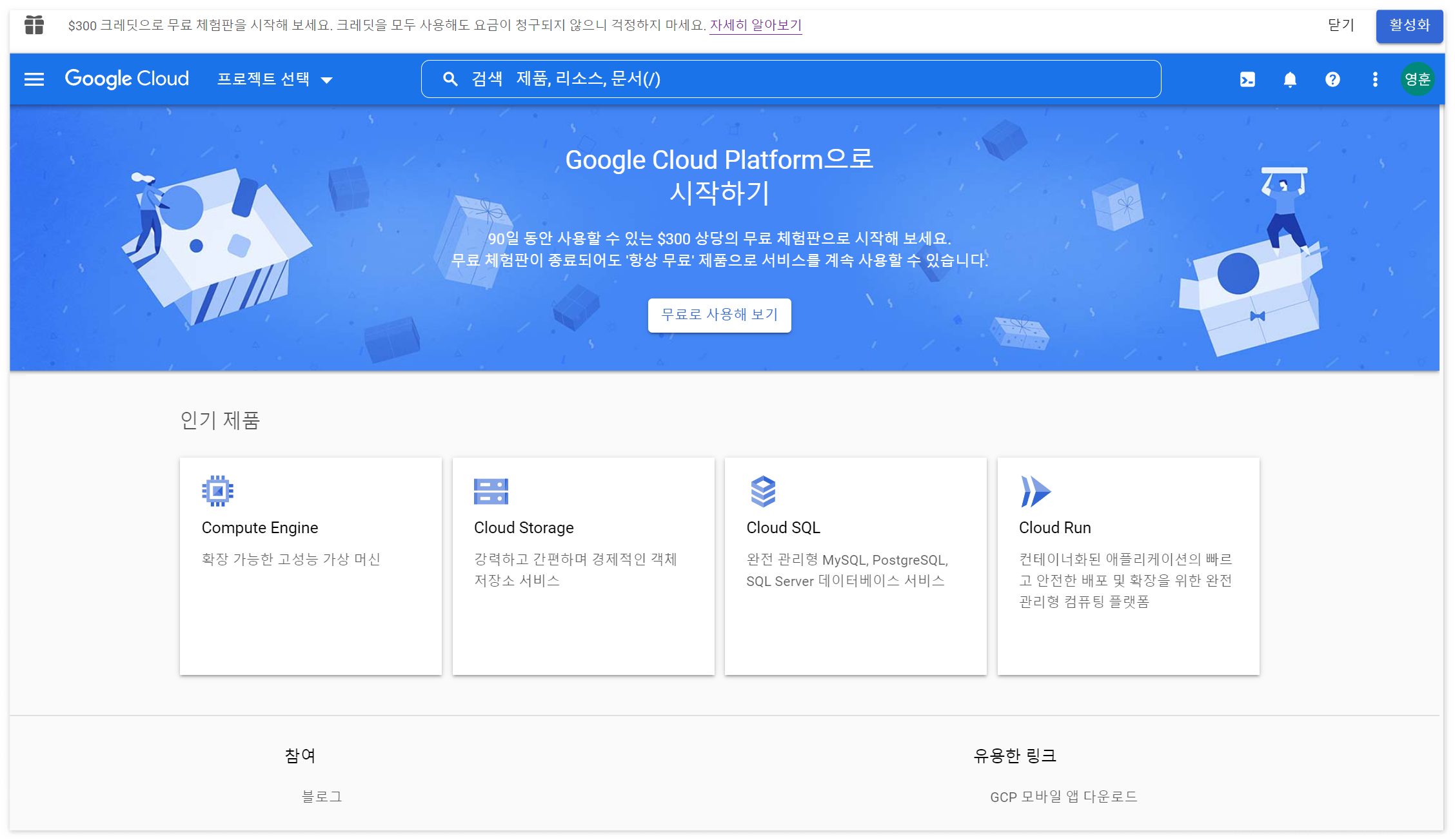Open the help question mark icon
1455x840 pixels.
click(x=1332, y=79)
